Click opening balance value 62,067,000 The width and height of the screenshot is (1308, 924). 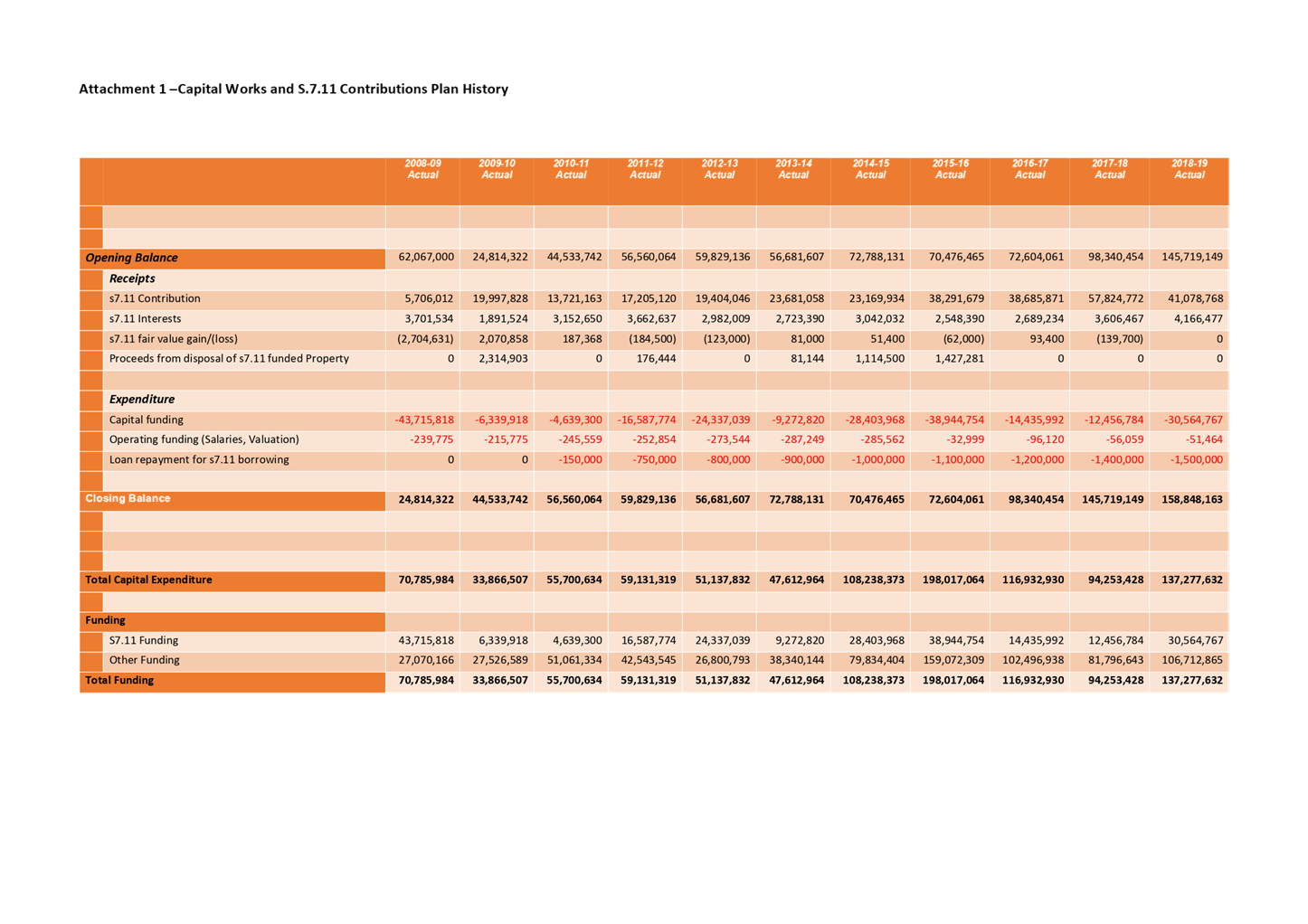tap(426, 257)
